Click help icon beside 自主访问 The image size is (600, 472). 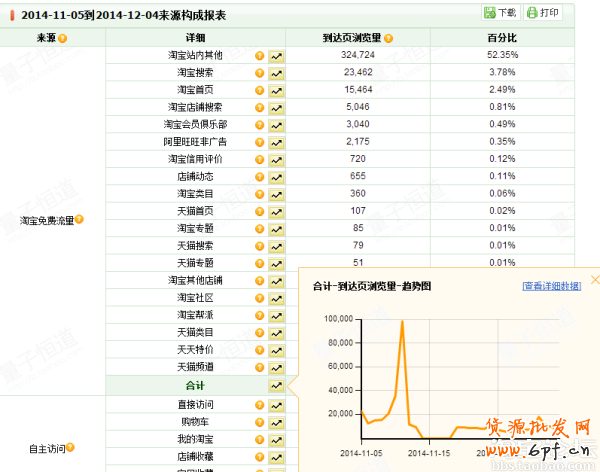71,448
